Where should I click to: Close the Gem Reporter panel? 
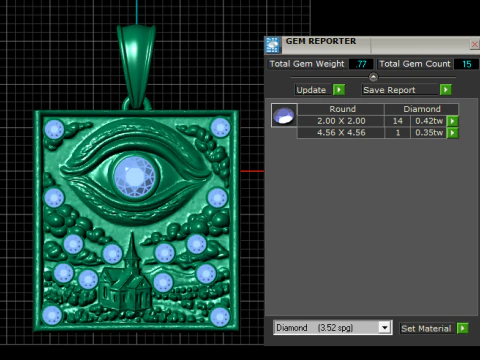pos(475,44)
